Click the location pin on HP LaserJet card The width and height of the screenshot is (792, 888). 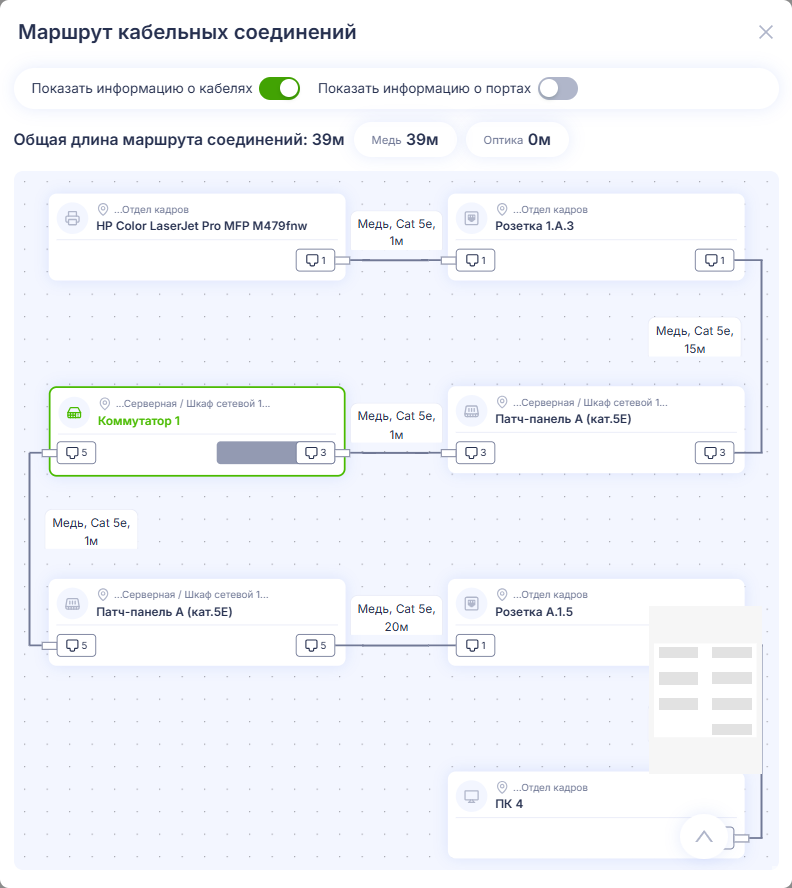pos(103,210)
